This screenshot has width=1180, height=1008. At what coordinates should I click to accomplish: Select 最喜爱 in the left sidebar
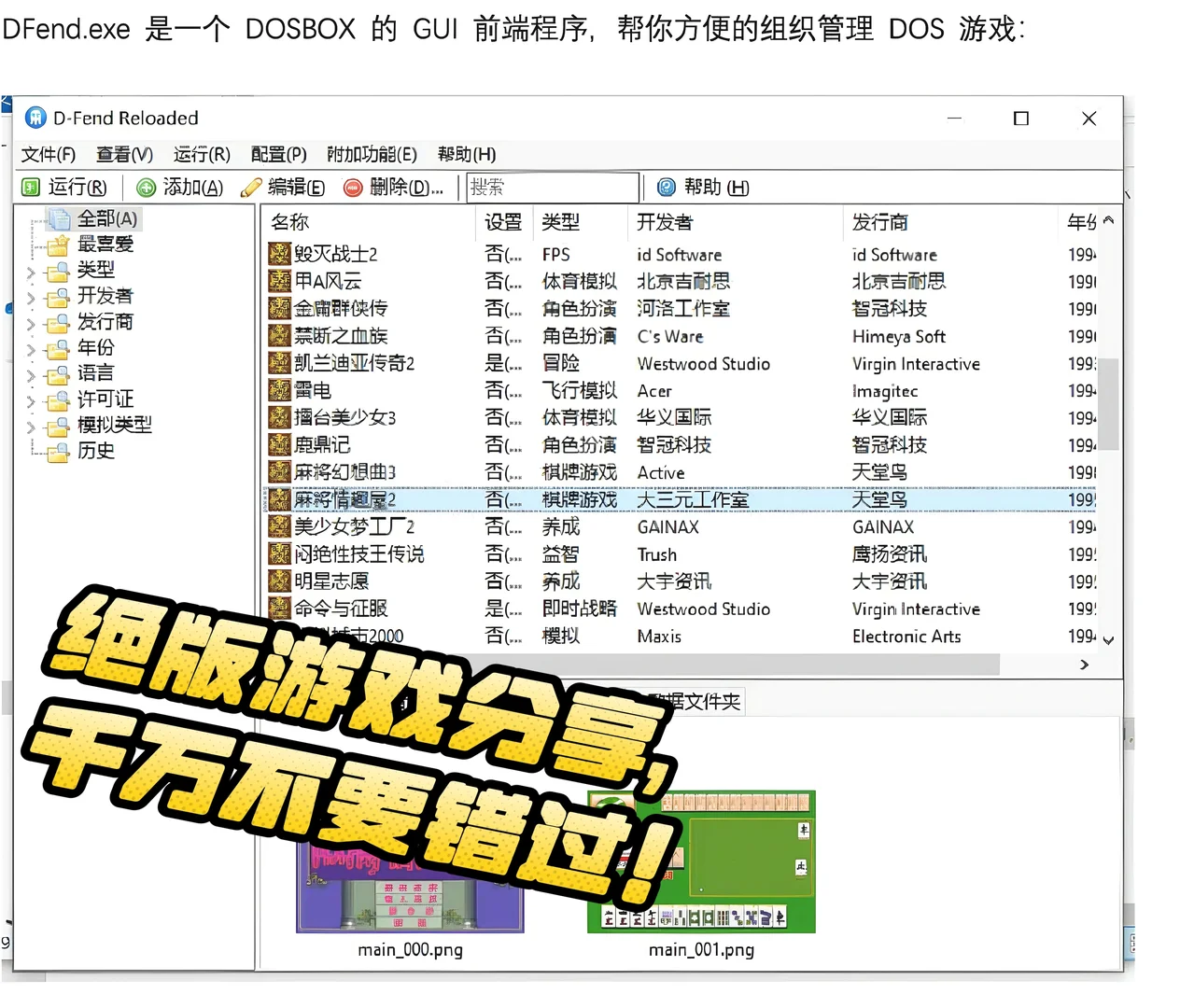105,245
